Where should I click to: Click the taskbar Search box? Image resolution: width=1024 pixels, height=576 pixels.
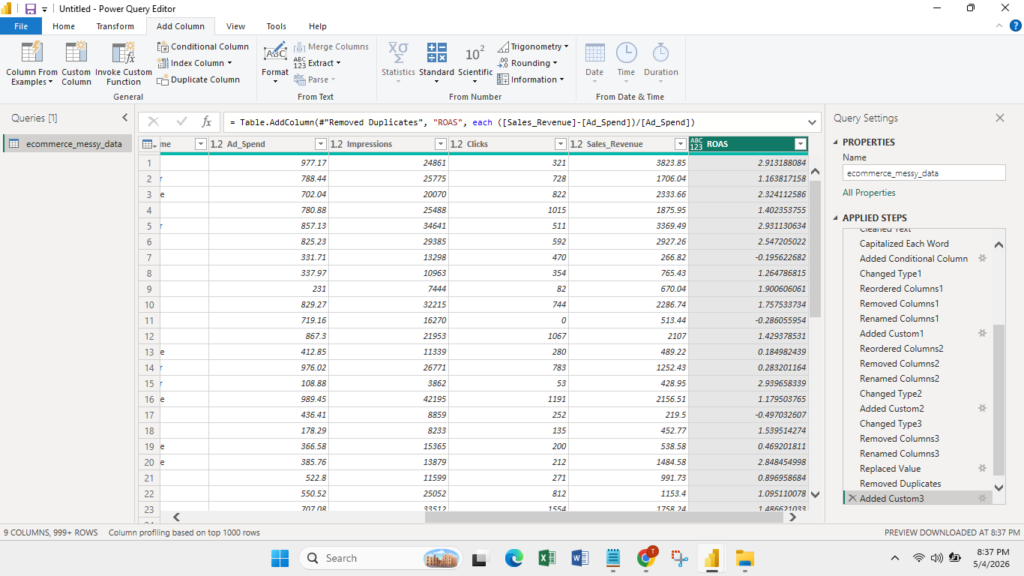click(x=380, y=558)
